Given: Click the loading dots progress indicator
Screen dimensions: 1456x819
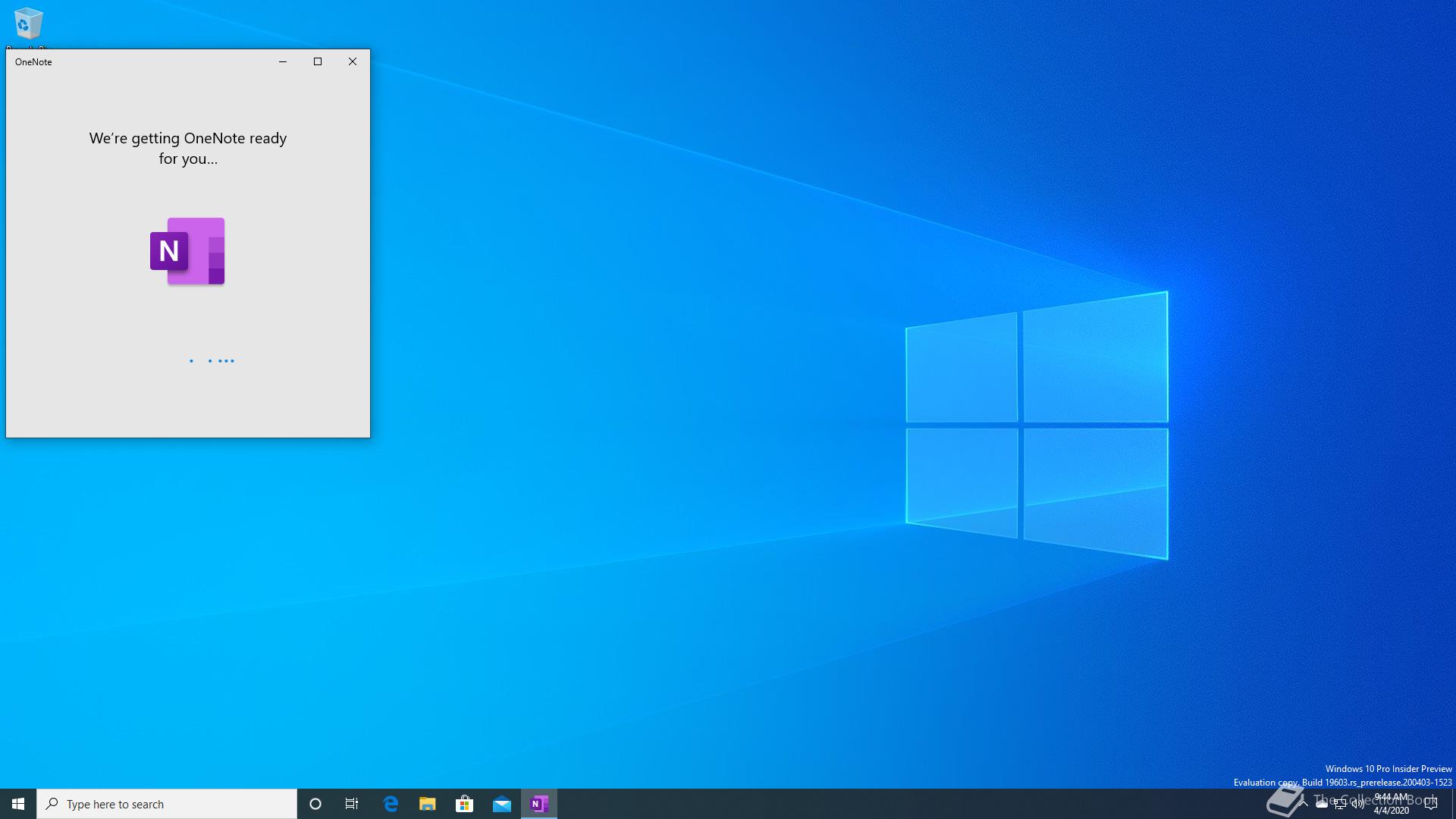Looking at the screenshot, I should coord(212,361).
